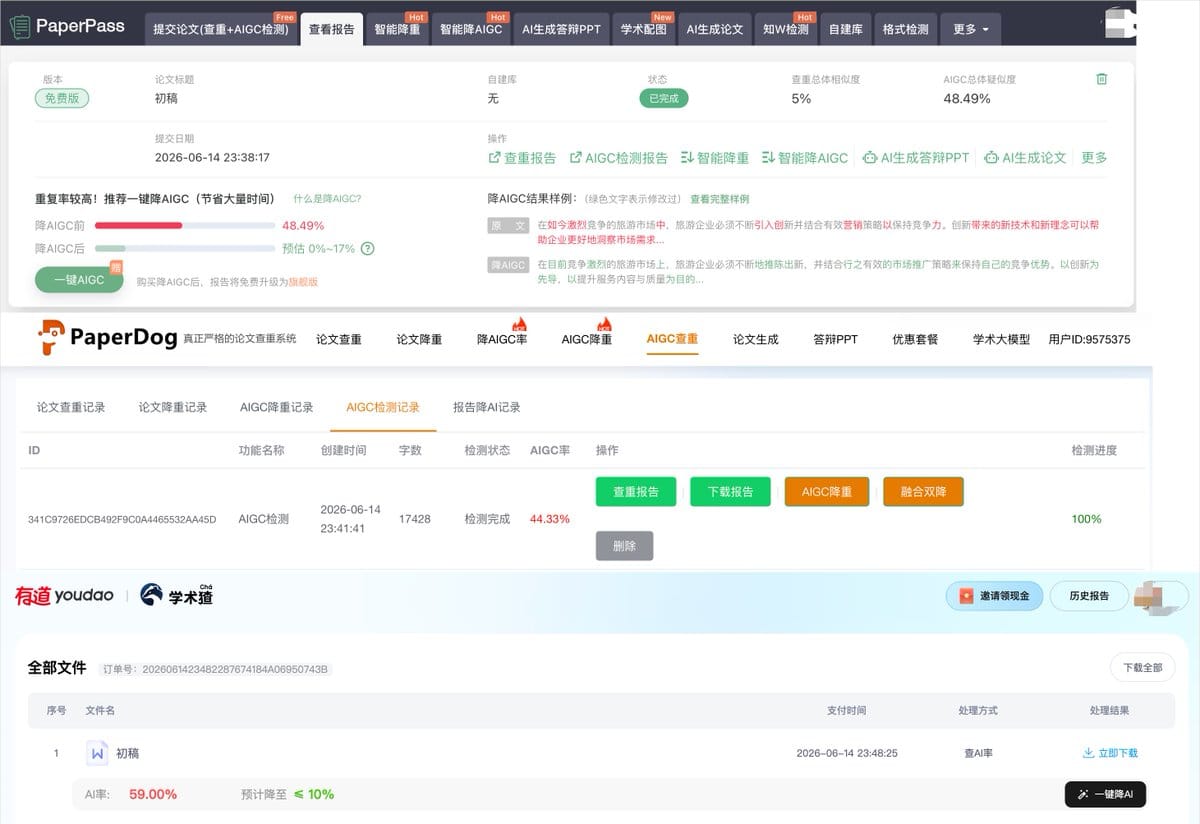
Task: Click the 免费版 version badge
Action: click(62, 98)
